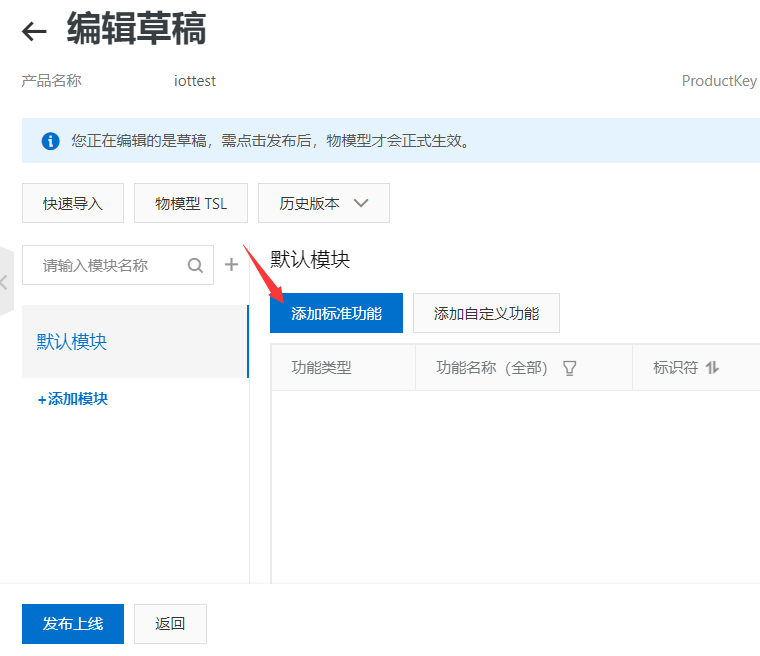
Task: Click the +添加模块 link
Action: pos(73,399)
